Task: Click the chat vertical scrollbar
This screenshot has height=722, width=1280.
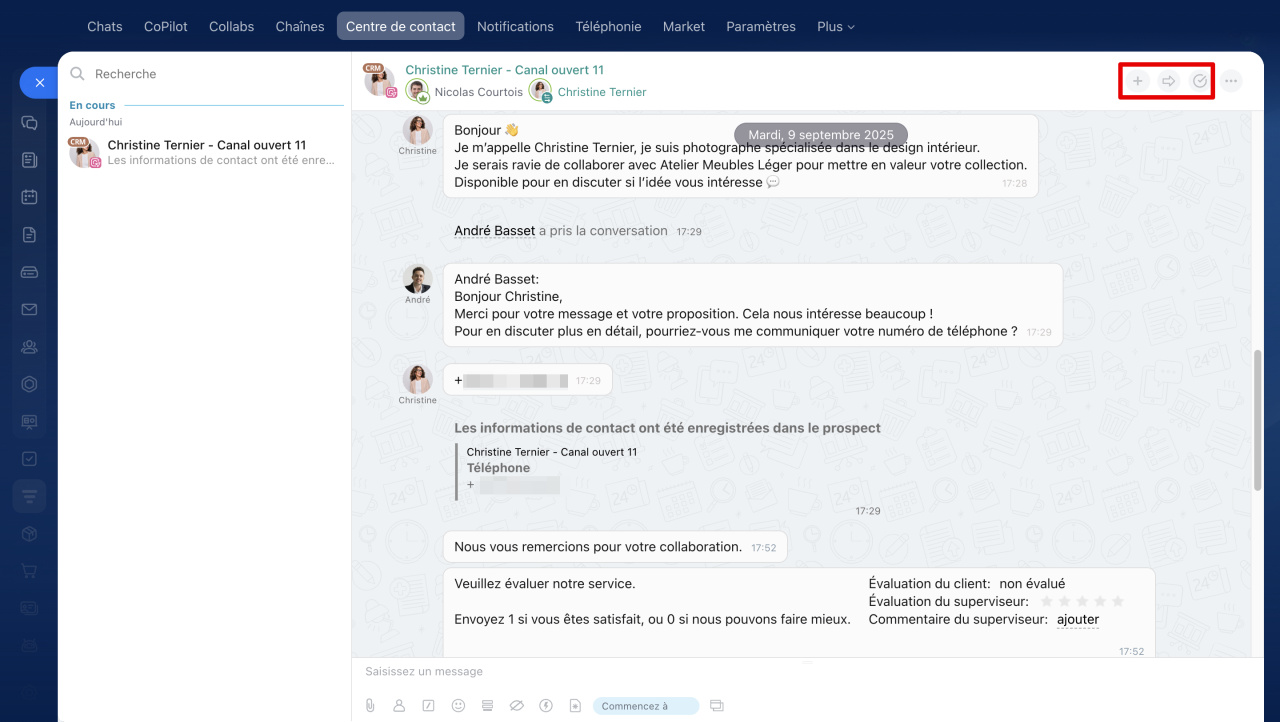Action: pyautogui.click(x=1257, y=420)
